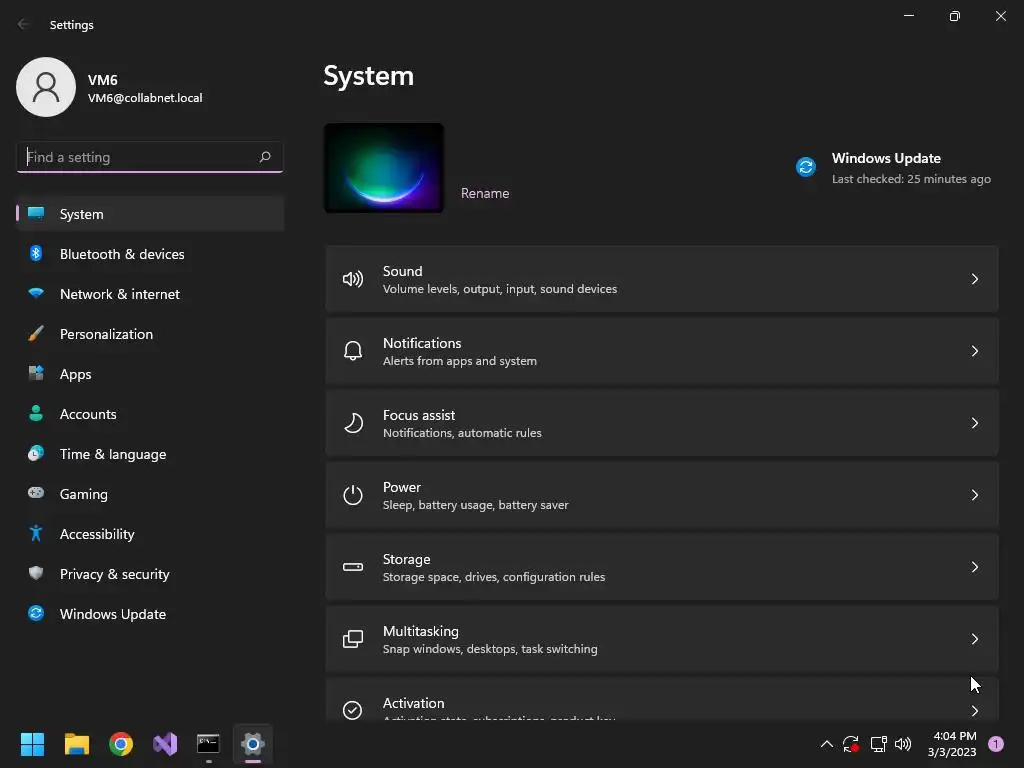Screen dimensions: 1024x768
Task: Click the Accessibility figure icon
Action: point(36,533)
